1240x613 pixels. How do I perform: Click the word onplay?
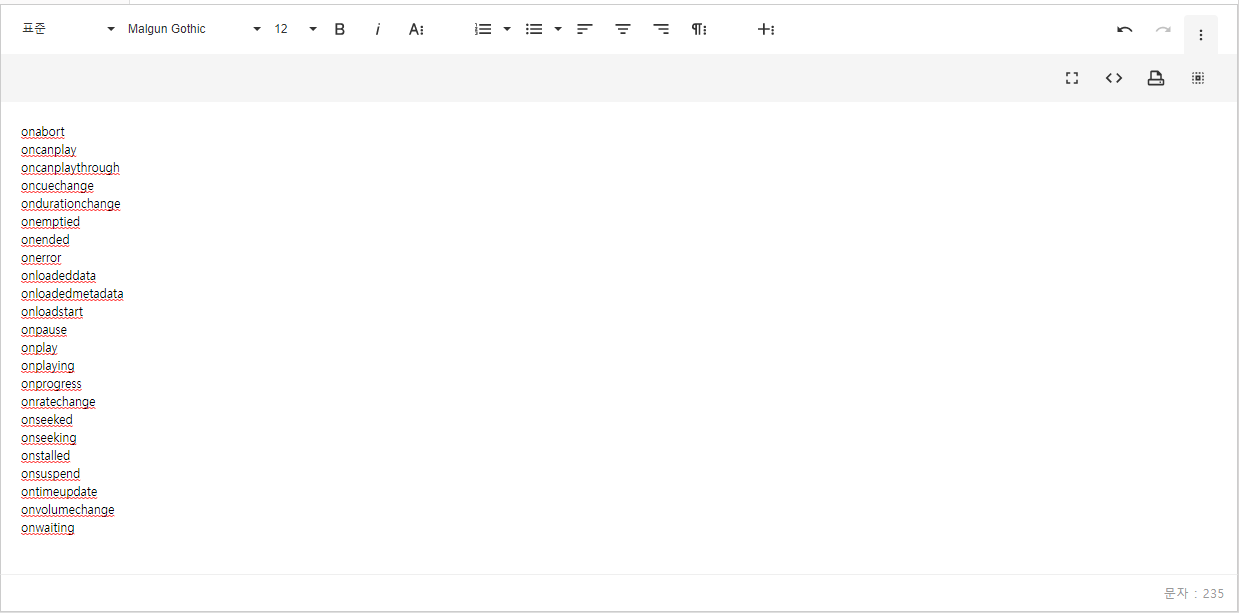[x=39, y=348]
